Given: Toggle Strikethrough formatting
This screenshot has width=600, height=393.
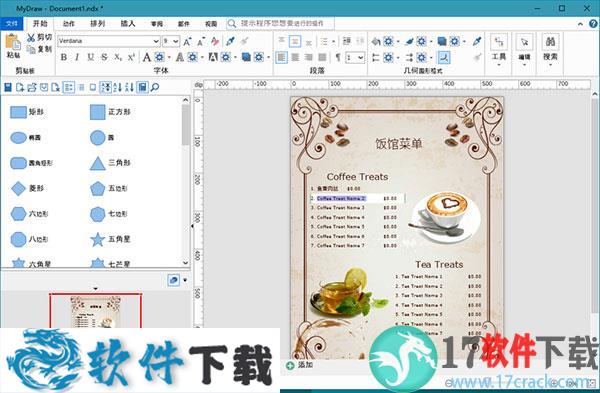Looking at the screenshot, I should coord(104,57).
